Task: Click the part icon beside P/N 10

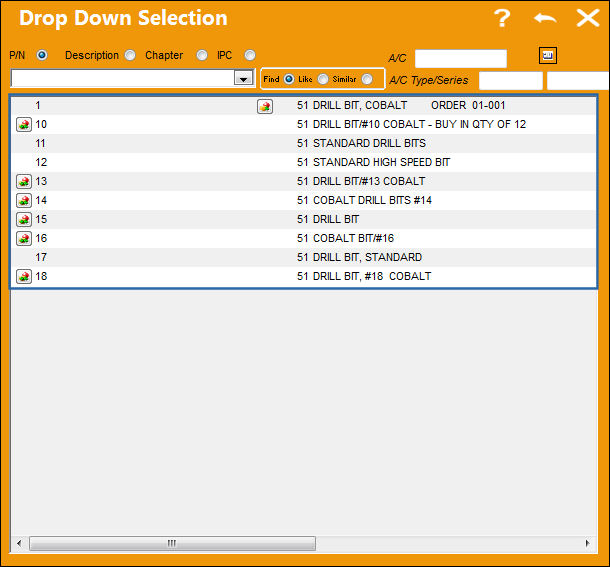Action: [24, 125]
